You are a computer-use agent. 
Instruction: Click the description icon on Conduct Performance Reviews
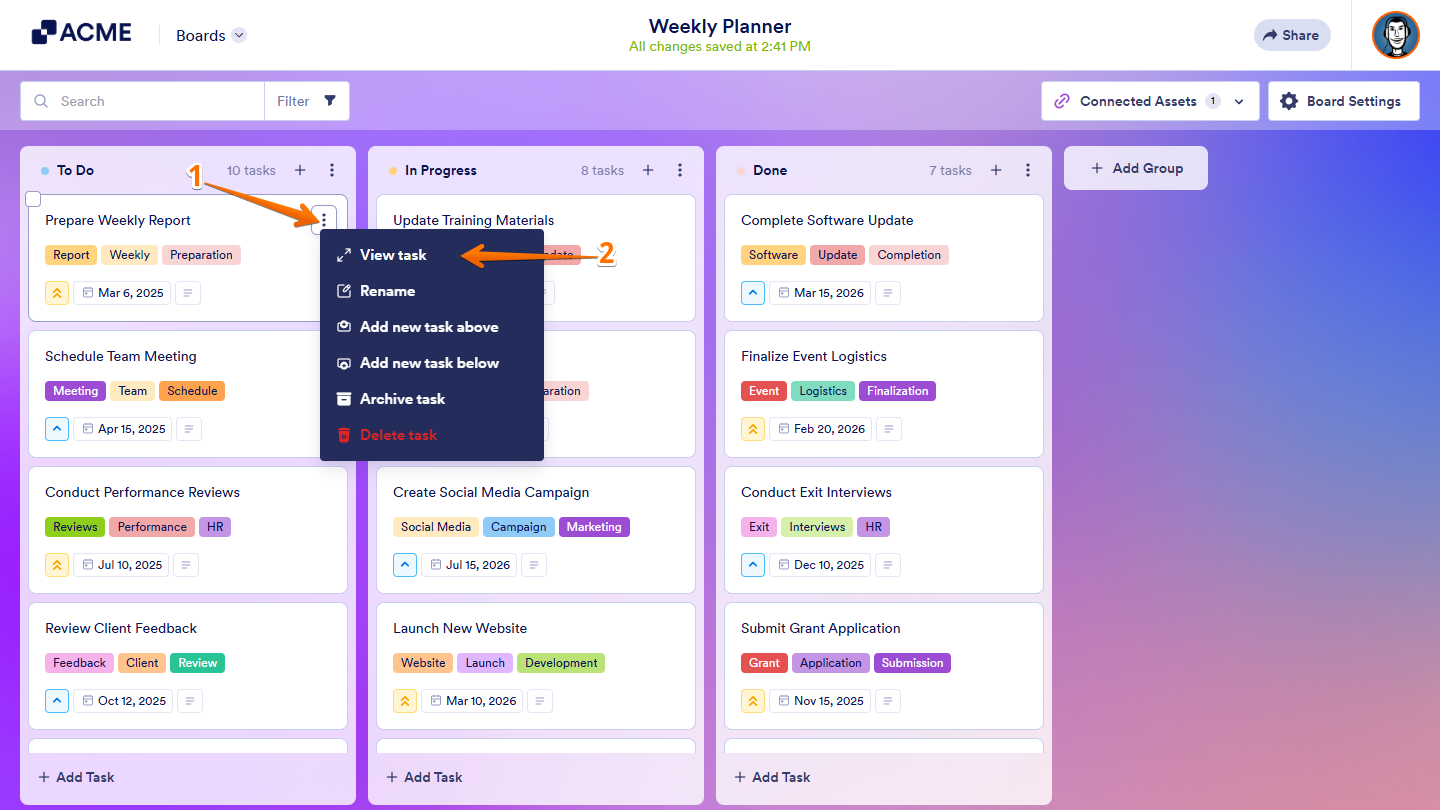pos(189,564)
